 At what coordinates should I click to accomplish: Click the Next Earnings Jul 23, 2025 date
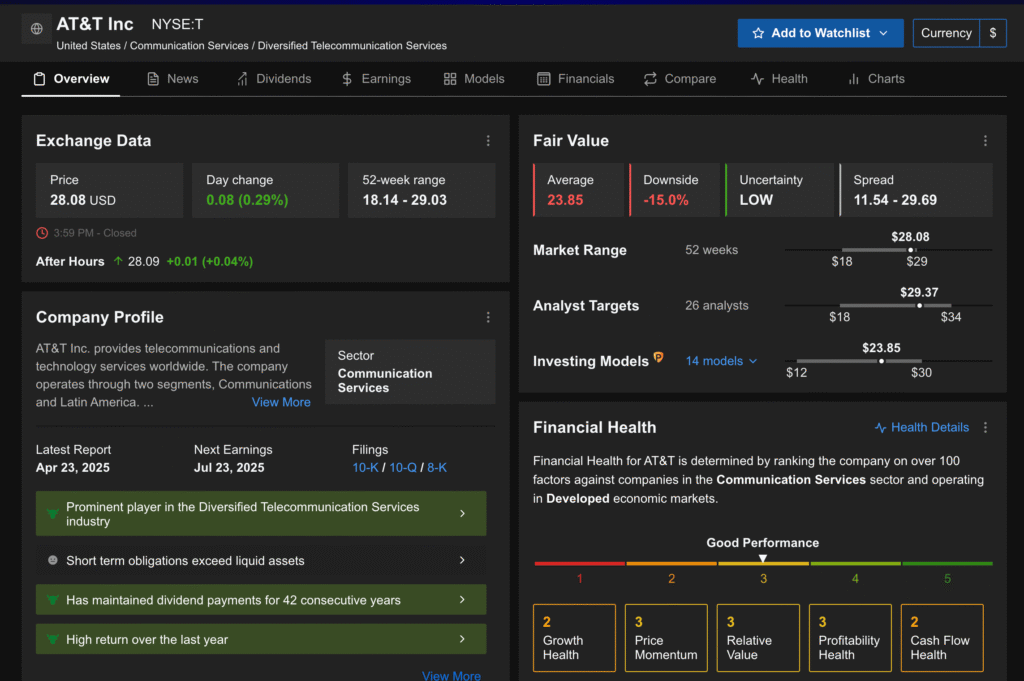(229, 467)
